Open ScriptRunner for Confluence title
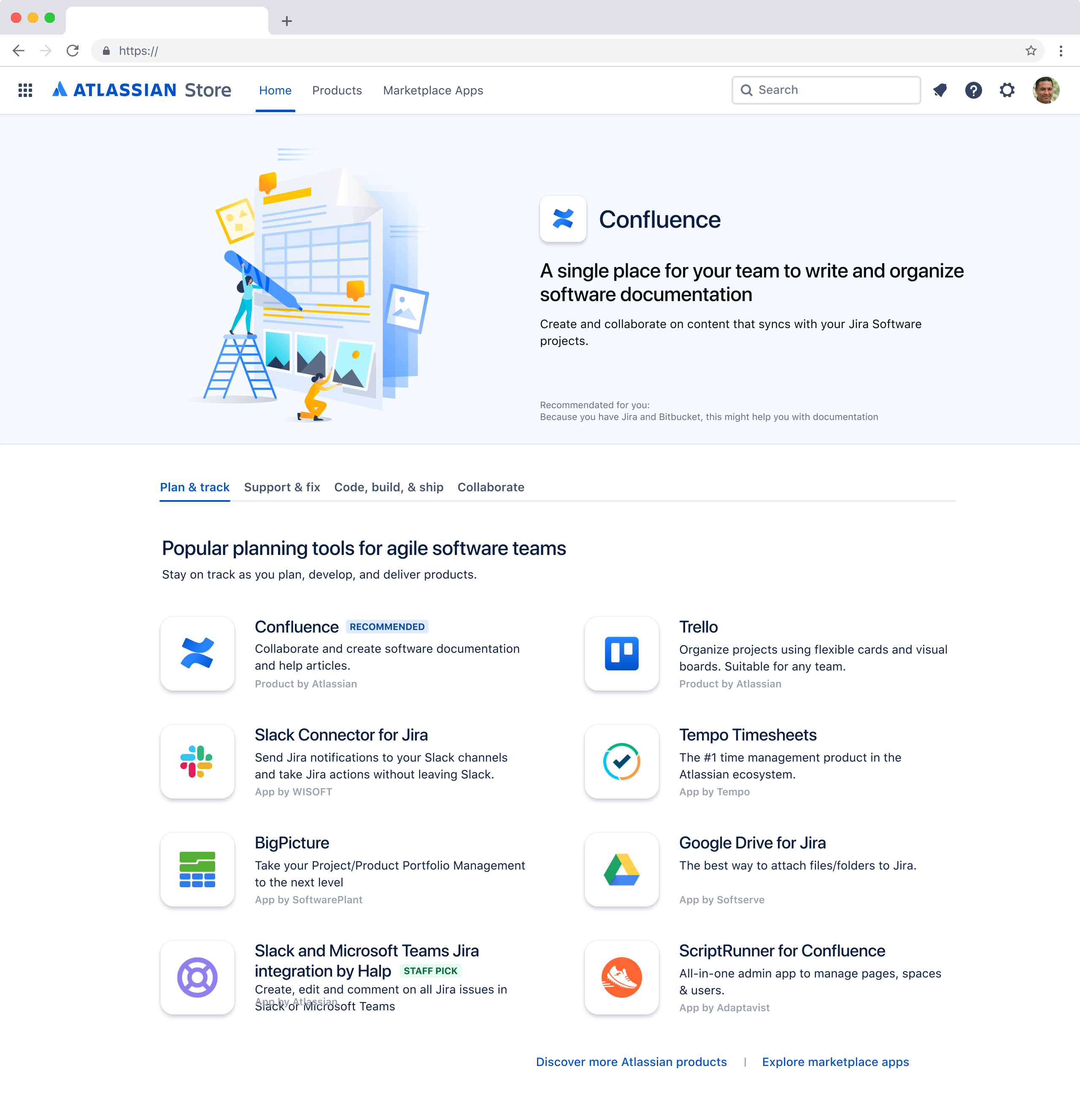1080x1120 pixels. pyautogui.click(x=782, y=951)
